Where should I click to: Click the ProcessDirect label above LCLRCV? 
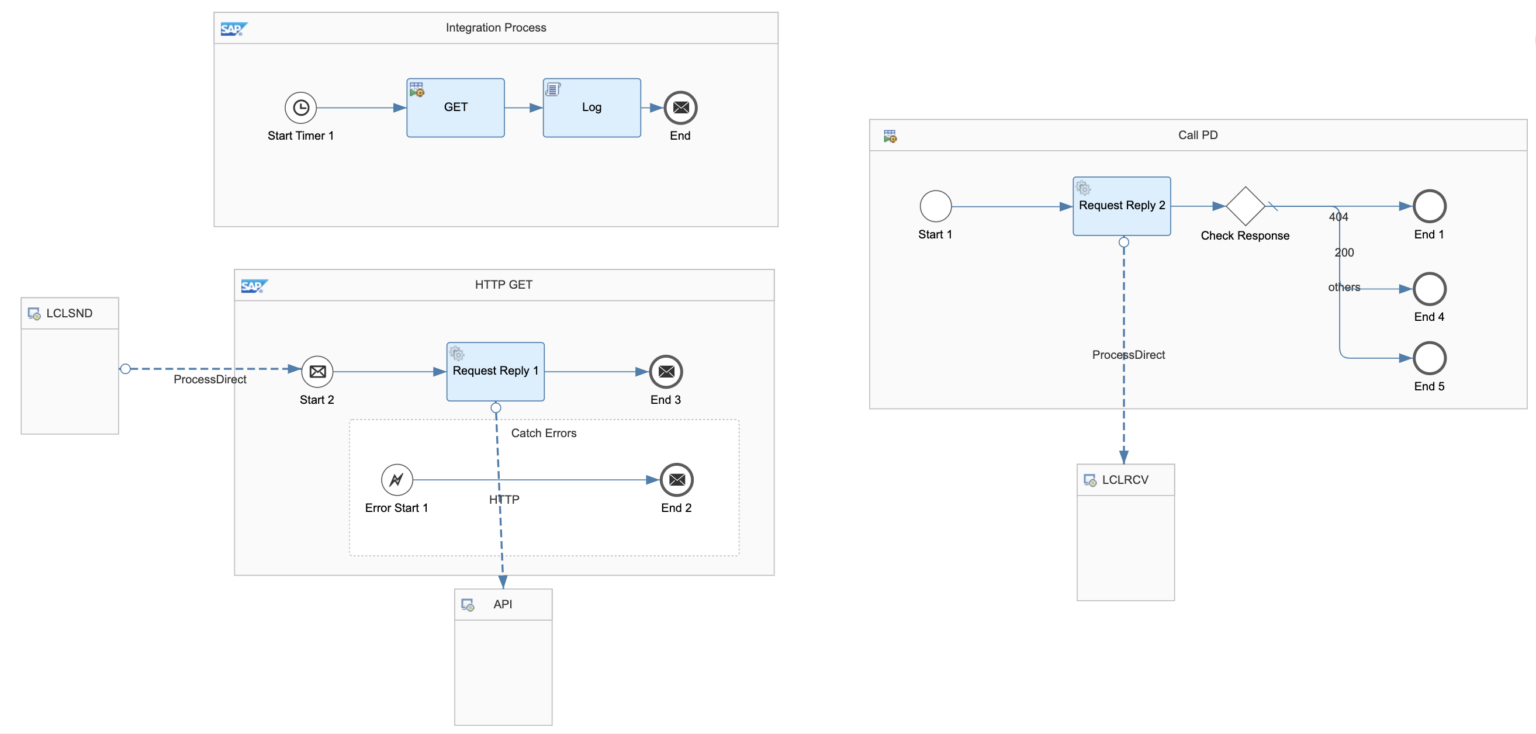point(1129,355)
